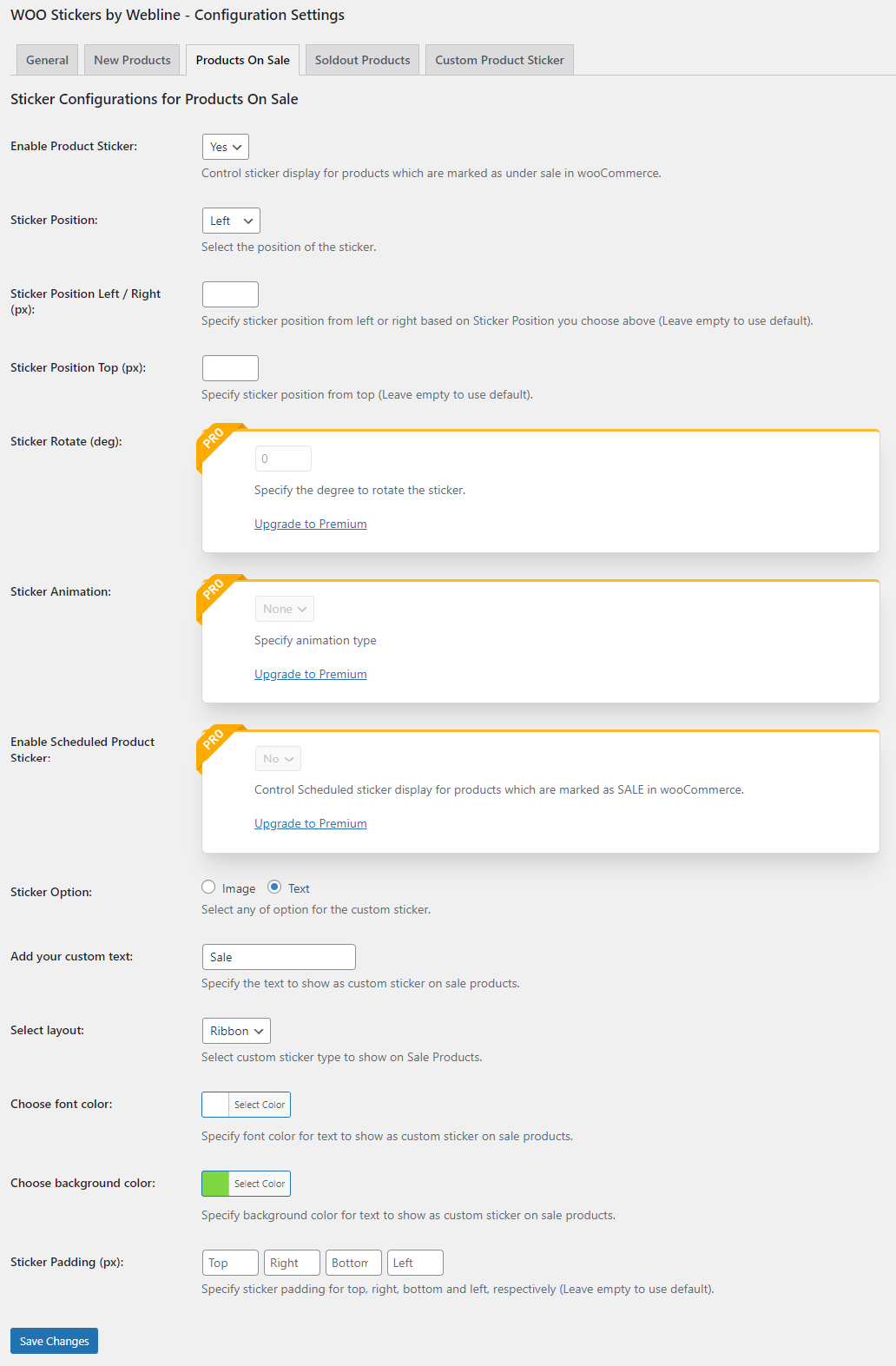
Task: Click the green background color swatch
Action: pos(215,1184)
